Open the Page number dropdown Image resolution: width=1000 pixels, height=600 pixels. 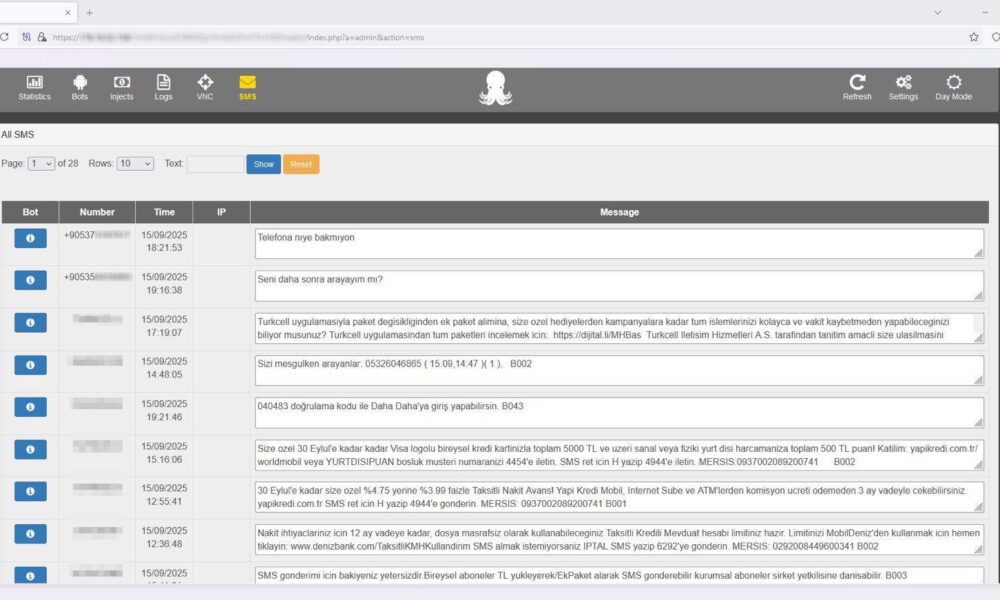point(42,164)
